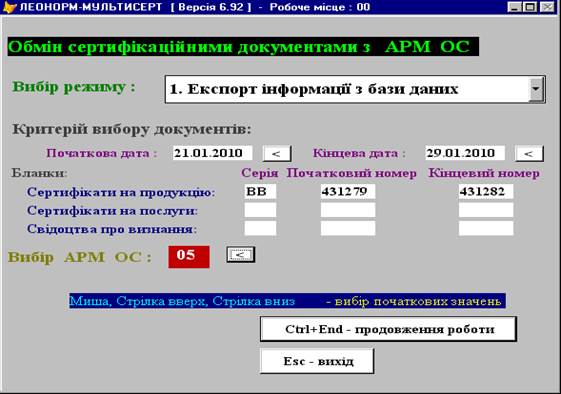Click the application icon in the title bar
This screenshot has width=561, height=394.
click(x=9, y=7)
